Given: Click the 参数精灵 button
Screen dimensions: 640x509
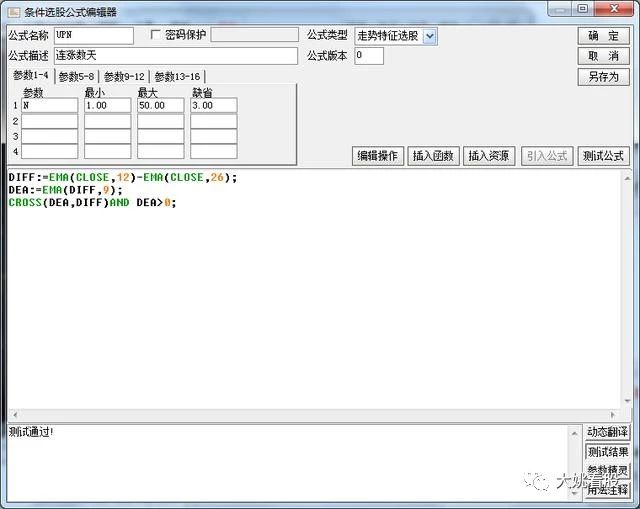Looking at the screenshot, I should pyautogui.click(x=607, y=471).
